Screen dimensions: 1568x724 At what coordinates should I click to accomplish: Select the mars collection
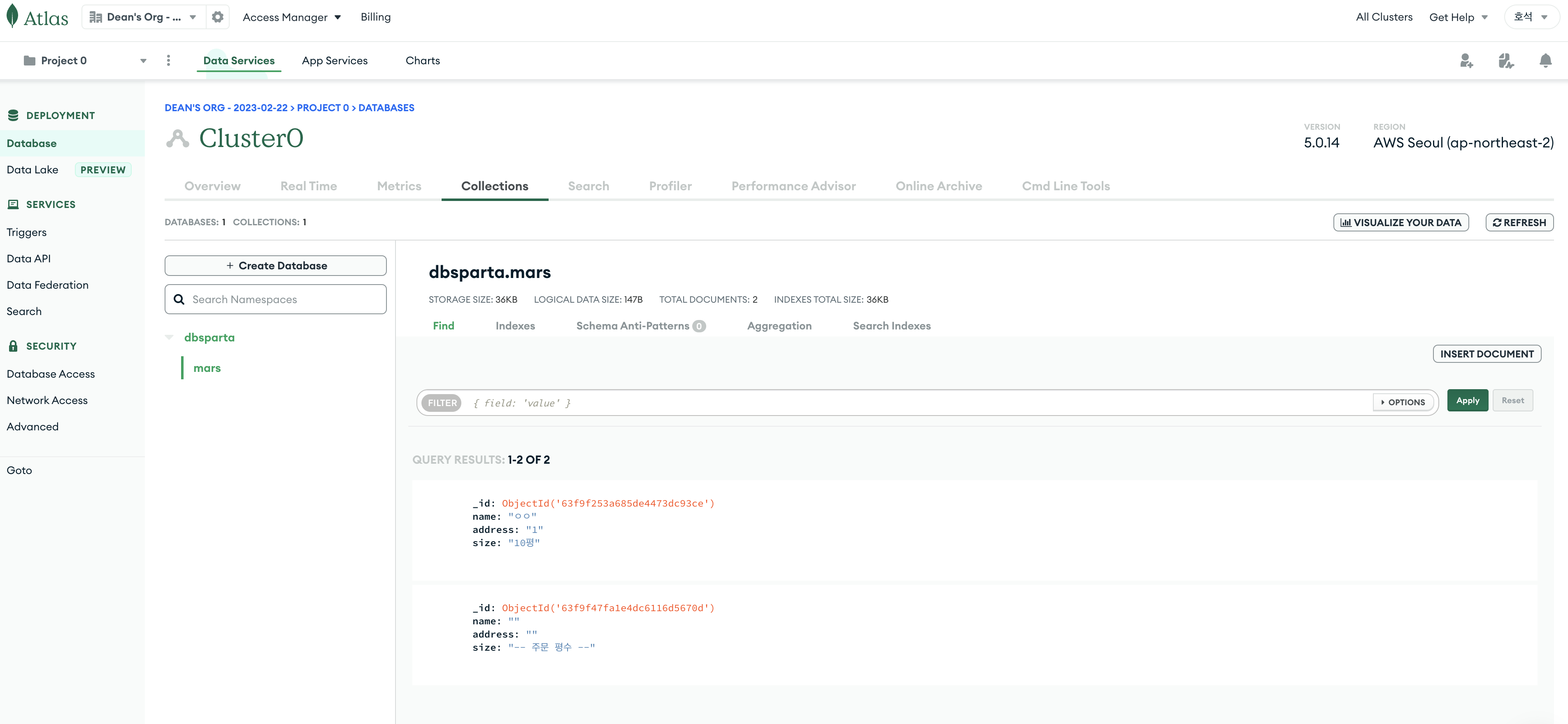(x=207, y=368)
